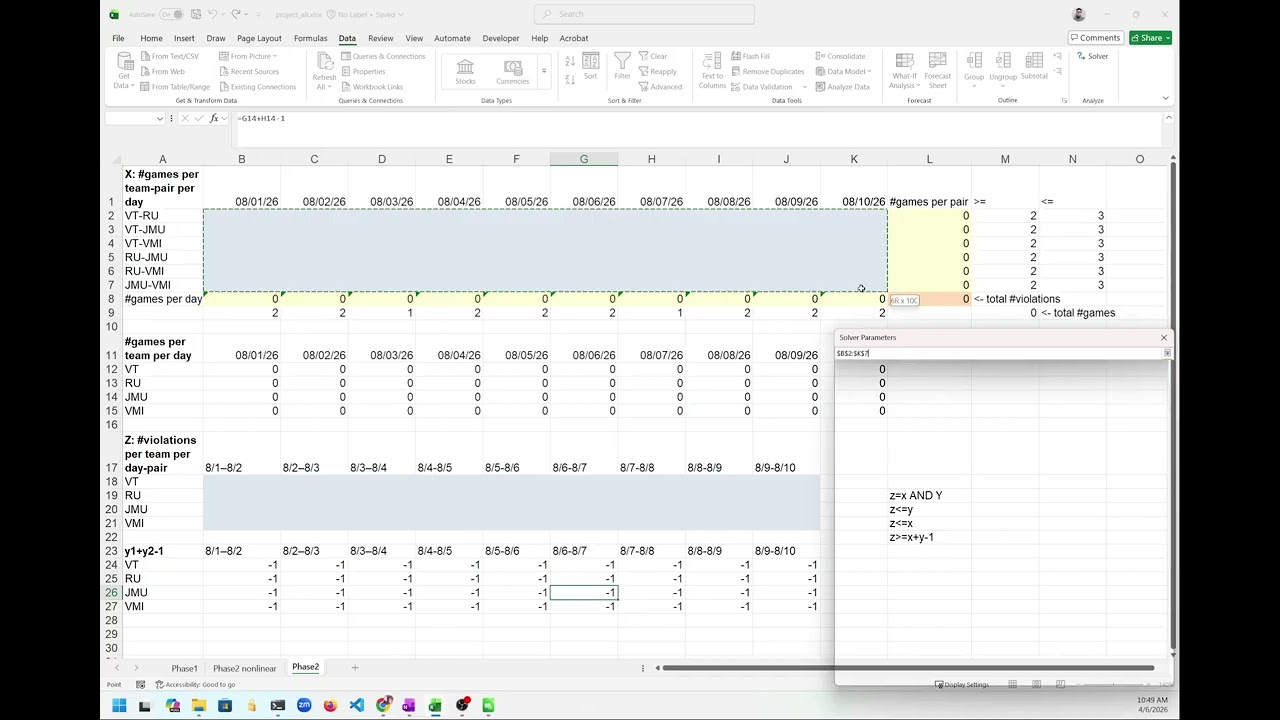
Task: Switch to the Home ribbon tab
Action: [x=151, y=38]
